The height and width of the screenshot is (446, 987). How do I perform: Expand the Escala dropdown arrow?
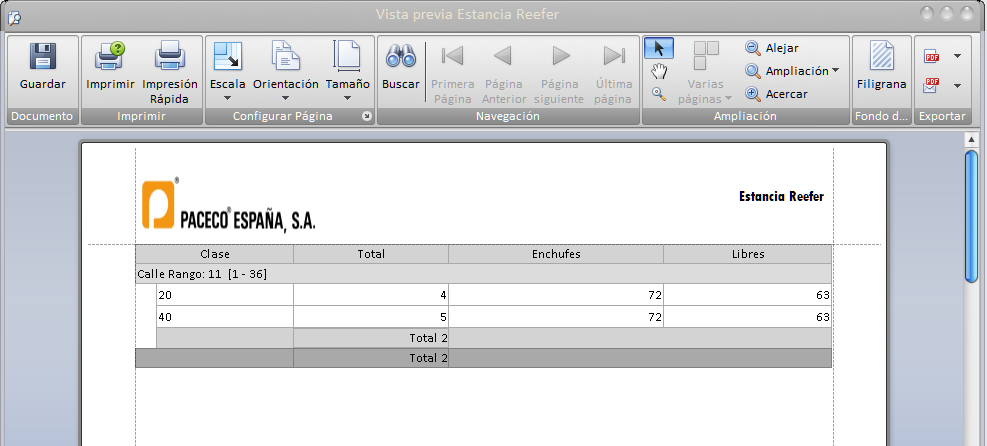click(x=228, y=98)
